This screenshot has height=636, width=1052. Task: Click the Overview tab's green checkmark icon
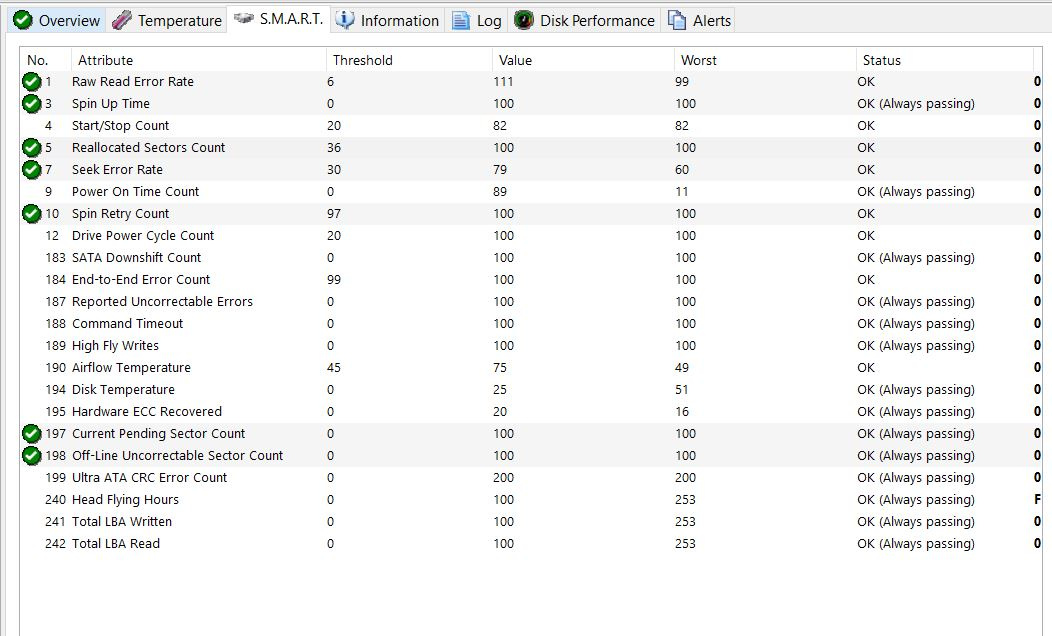[x=22, y=20]
